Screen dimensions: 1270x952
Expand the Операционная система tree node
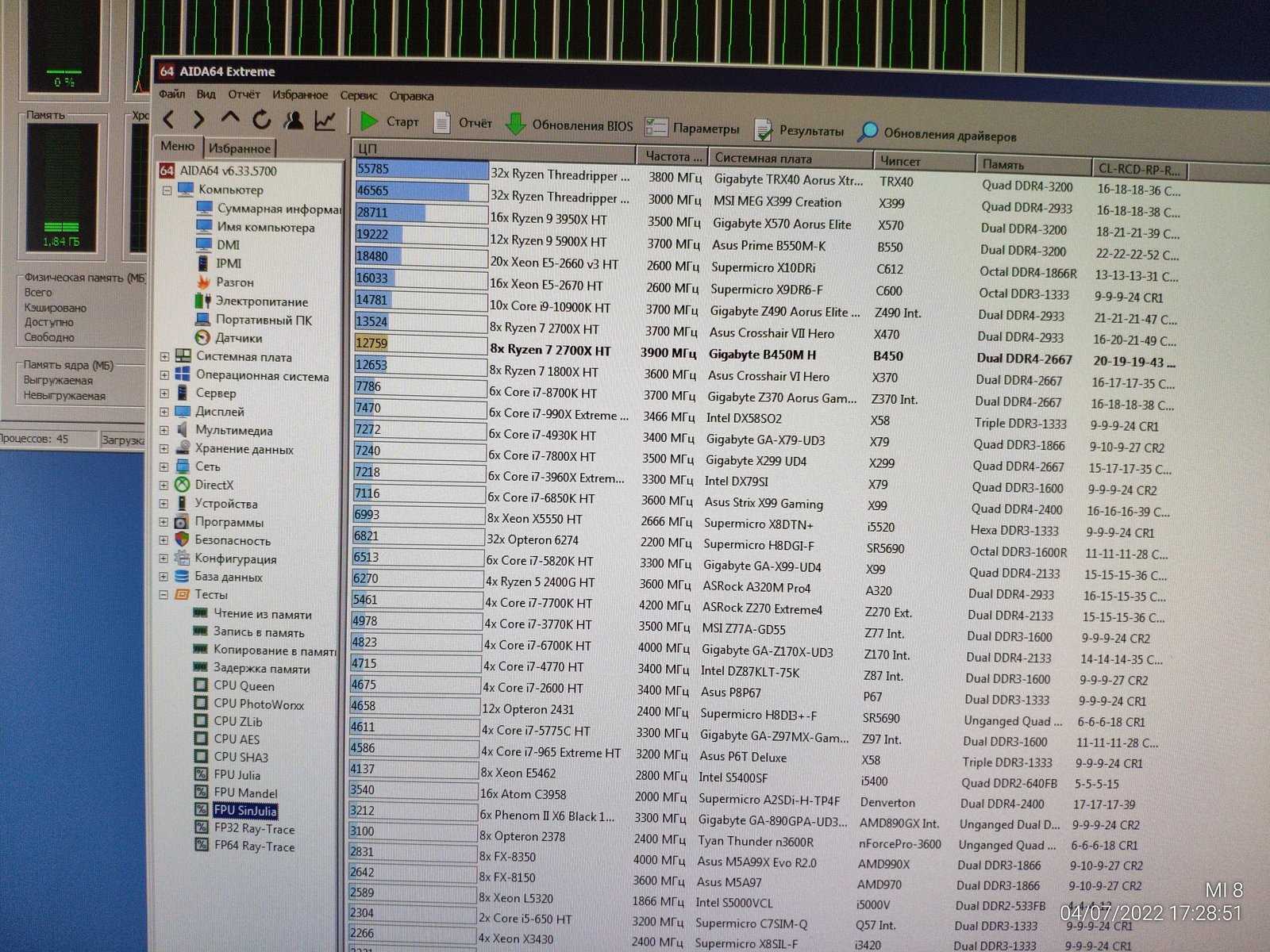tap(165, 374)
